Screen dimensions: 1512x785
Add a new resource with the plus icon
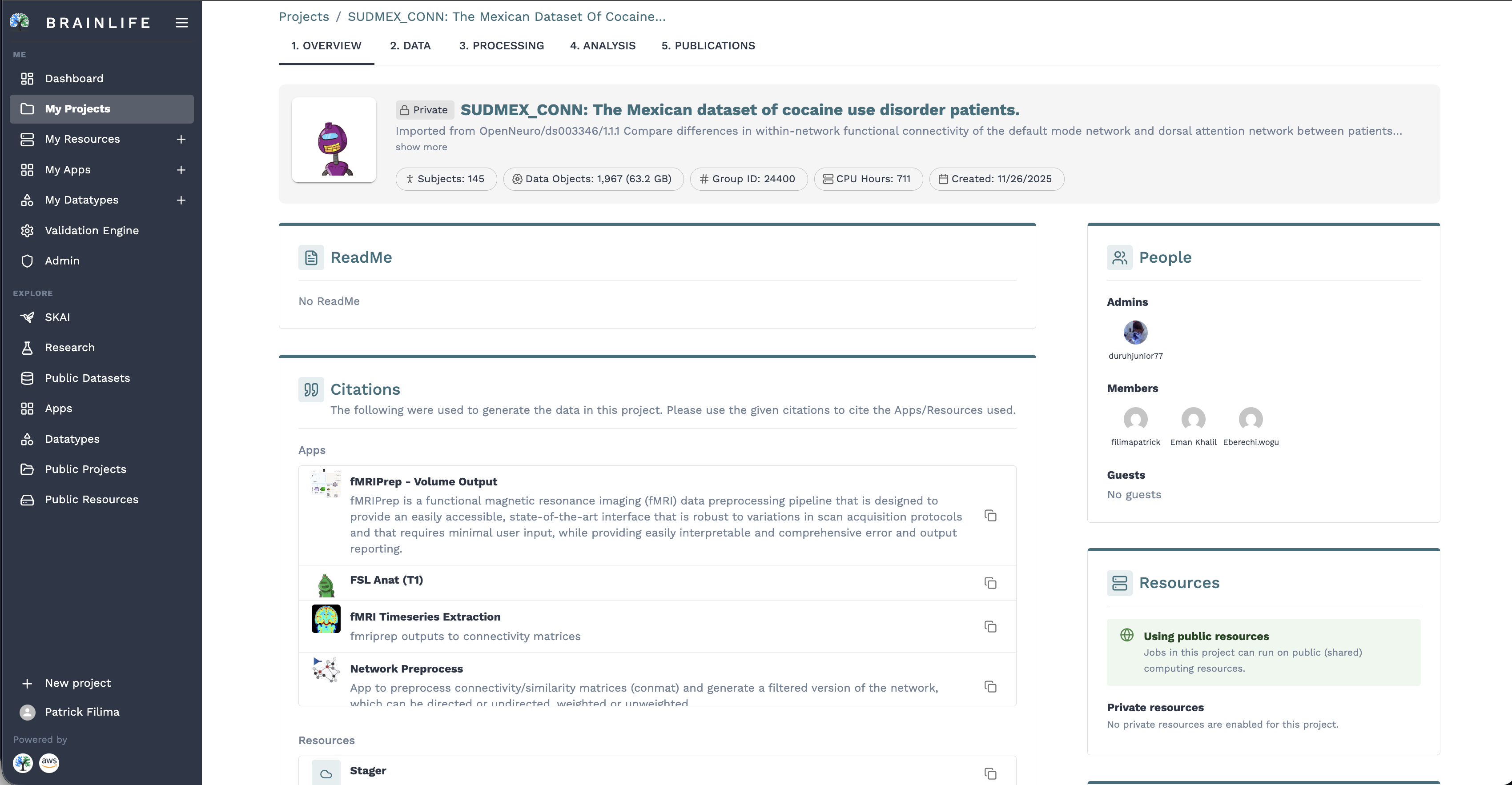coord(181,139)
